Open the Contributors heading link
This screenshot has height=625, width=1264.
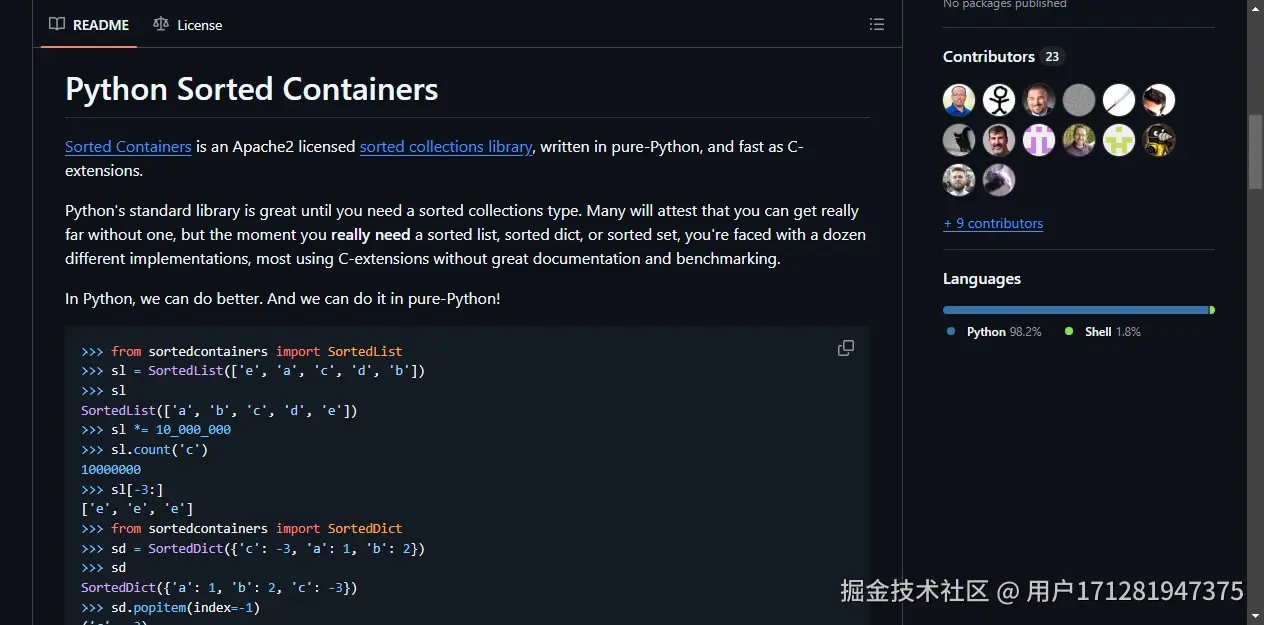click(989, 56)
